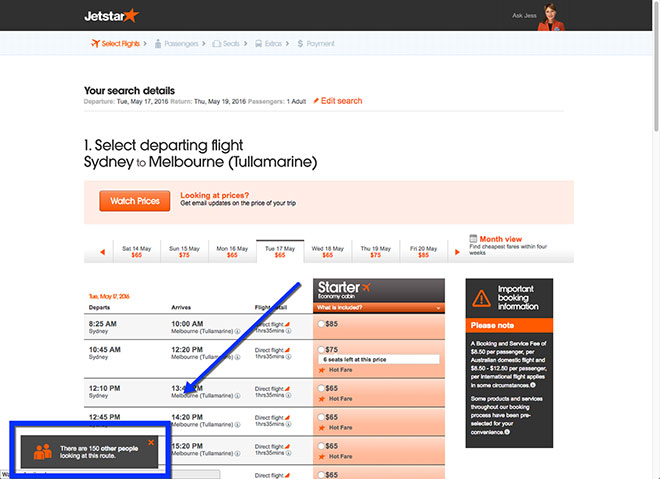The height and width of the screenshot is (479, 660).
Task: Click info icon next to 10:00 AM Melbourne arrival
Action: (x=237, y=331)
